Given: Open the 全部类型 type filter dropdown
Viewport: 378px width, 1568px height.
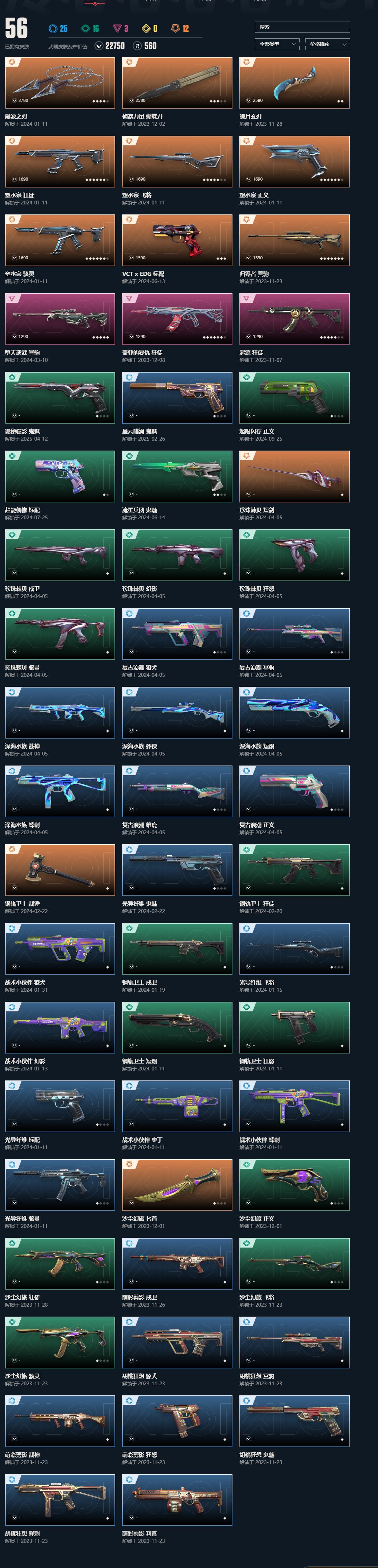Looking at the screenshot, I should click(277, 44).
